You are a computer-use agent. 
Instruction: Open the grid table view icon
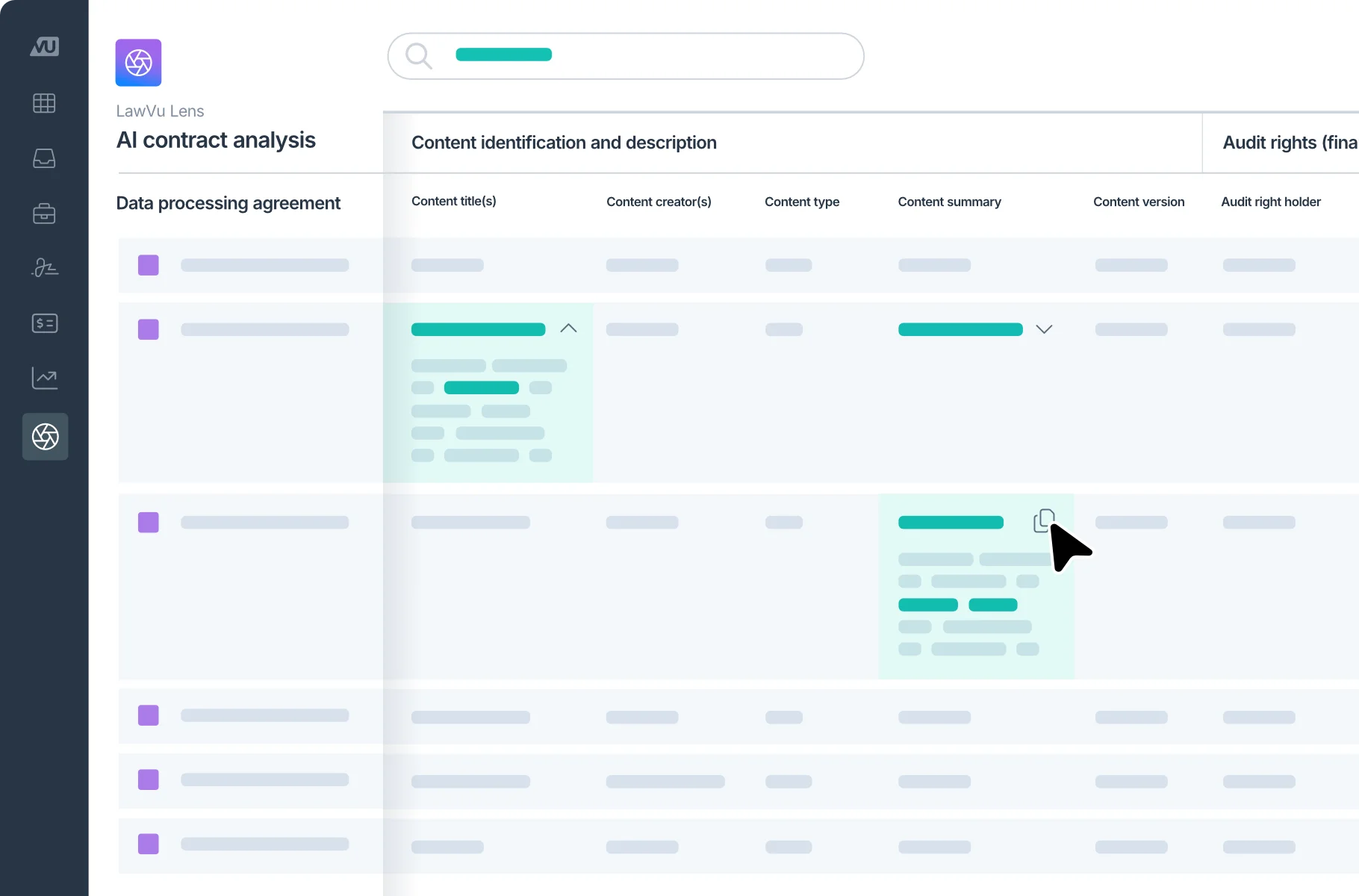(44, 103)
